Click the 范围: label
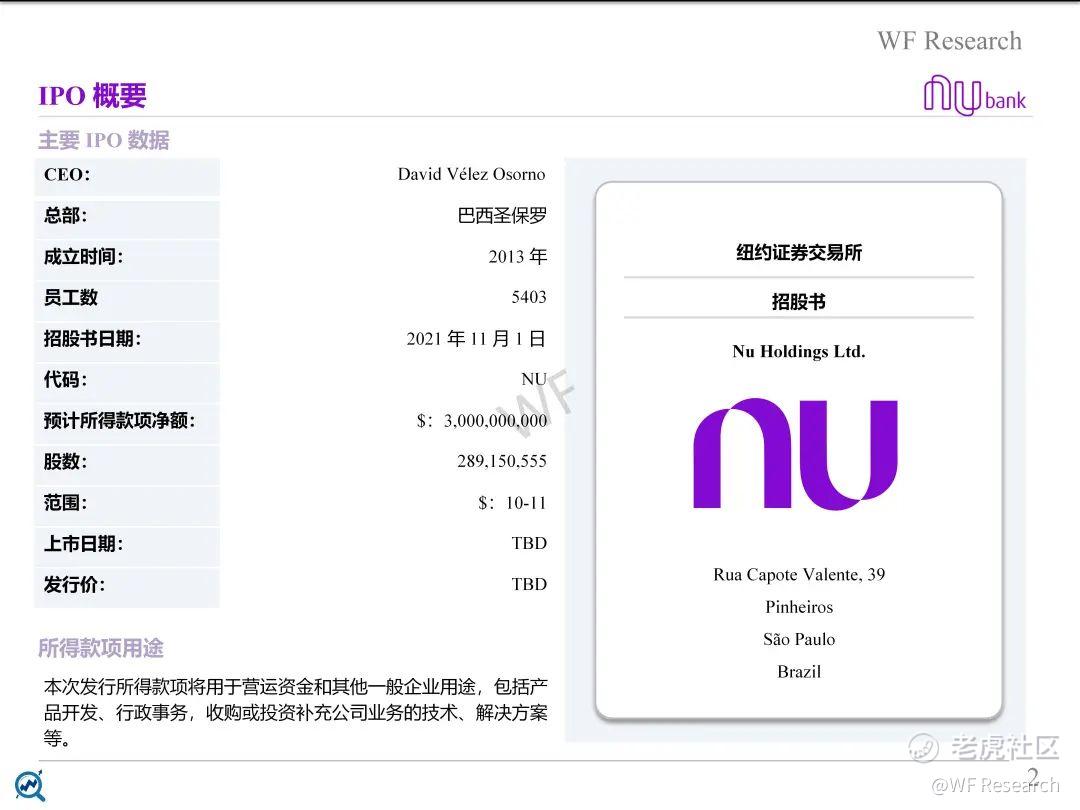This screenshot has height=810, width=1080. coord(65,503)
